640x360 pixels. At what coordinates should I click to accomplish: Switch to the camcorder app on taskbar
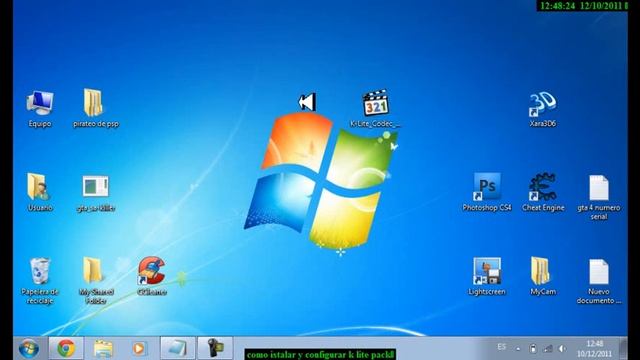[x=215, y=348]
